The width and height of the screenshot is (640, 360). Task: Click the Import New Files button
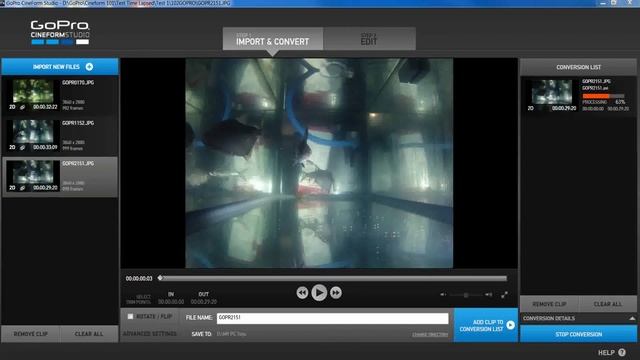[x=60, y=67]
